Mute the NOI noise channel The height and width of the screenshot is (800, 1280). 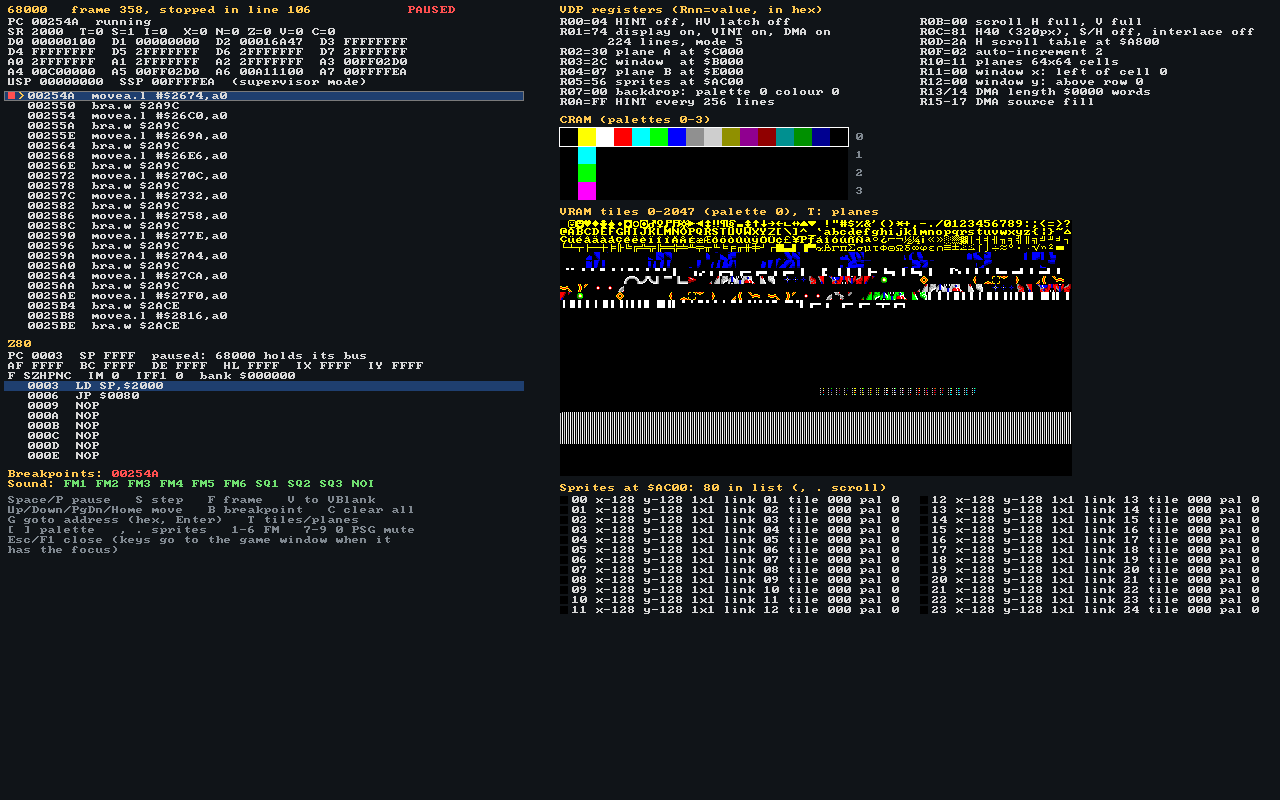[363, 484]
